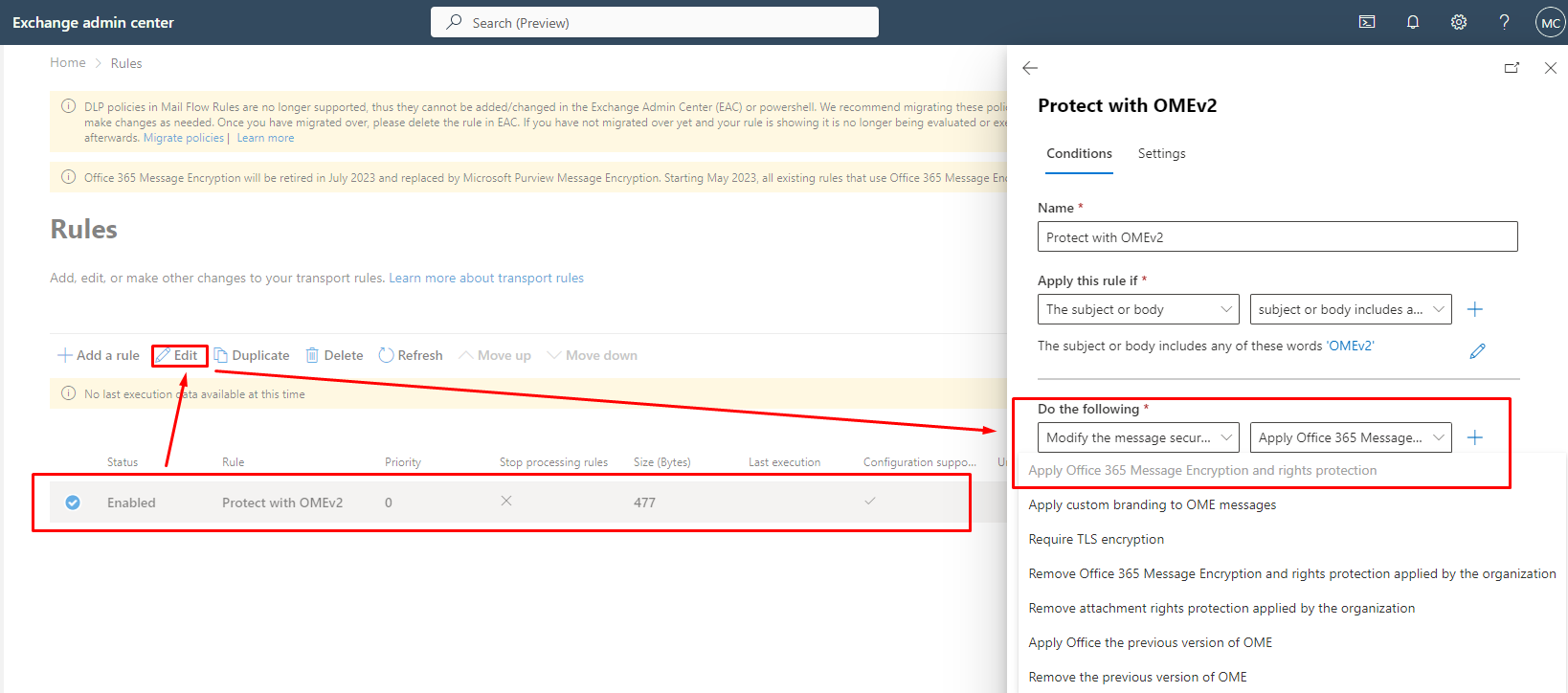Open 'The subject or body' dropdown

(1138, 309)
